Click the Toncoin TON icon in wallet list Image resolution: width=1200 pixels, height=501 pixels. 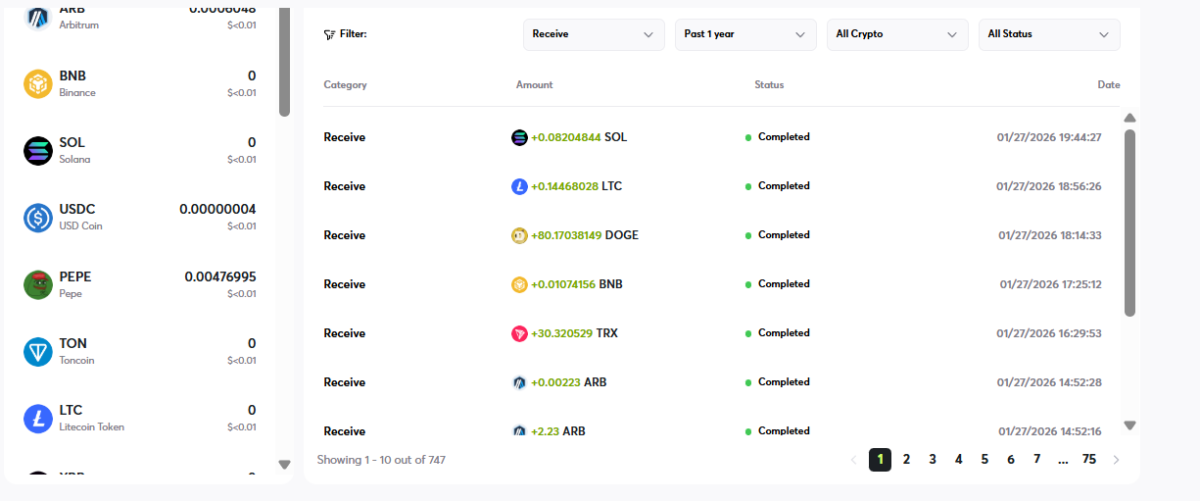coord(37,352)
